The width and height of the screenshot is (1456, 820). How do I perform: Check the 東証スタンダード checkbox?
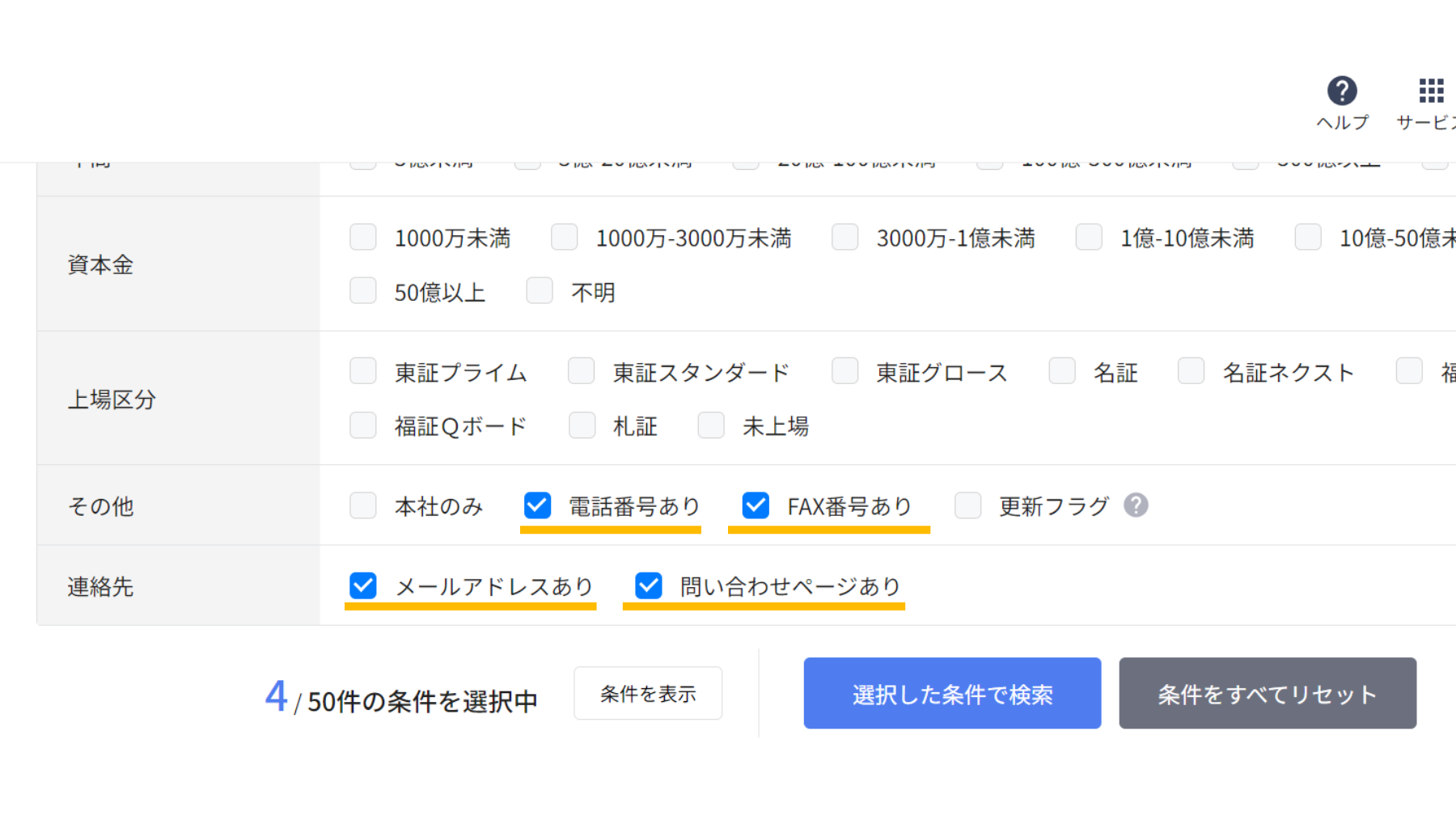pyautogui.click(x=582, y=372)
